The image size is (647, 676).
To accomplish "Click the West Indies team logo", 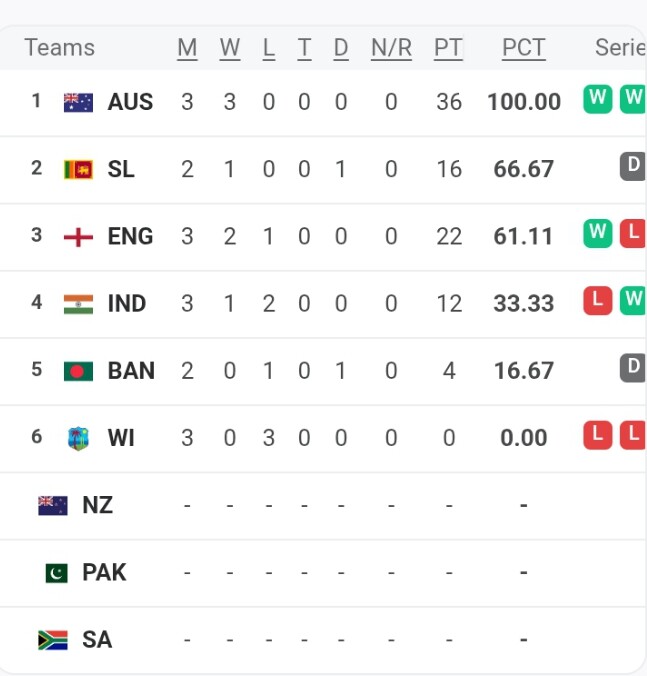I will tap(78, 438).
